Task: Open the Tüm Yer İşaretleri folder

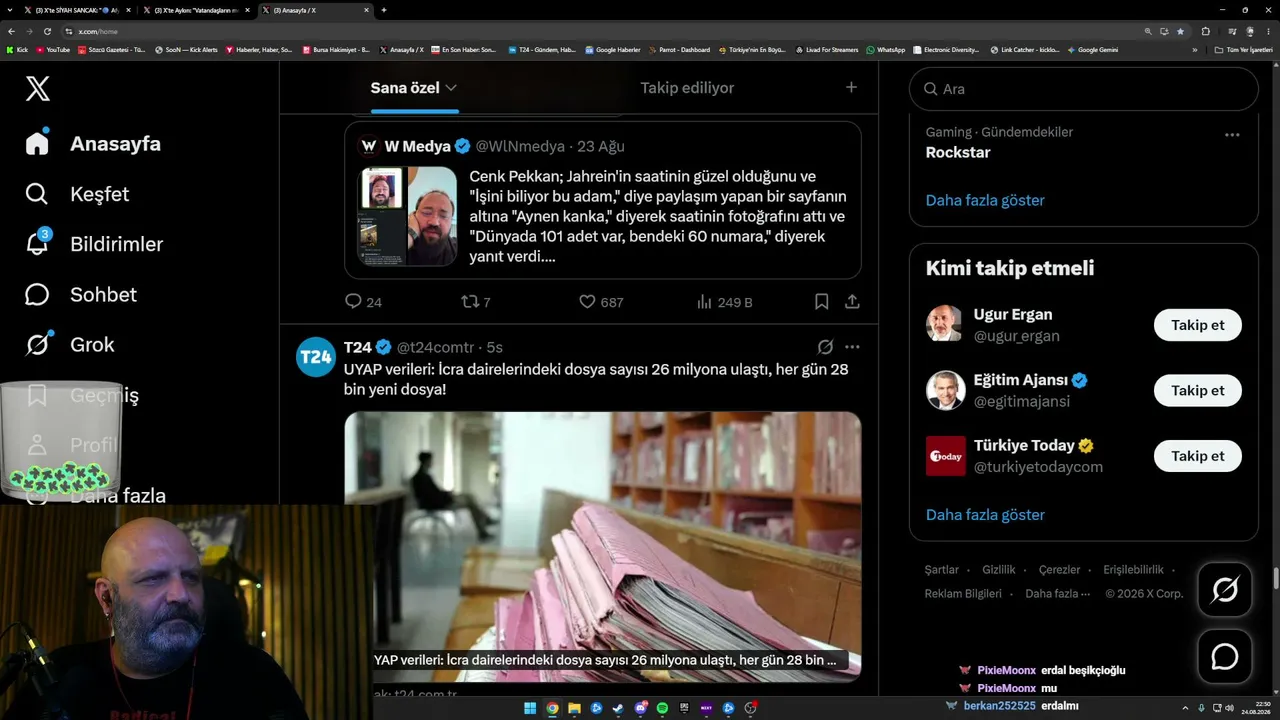Action: 1243,50
